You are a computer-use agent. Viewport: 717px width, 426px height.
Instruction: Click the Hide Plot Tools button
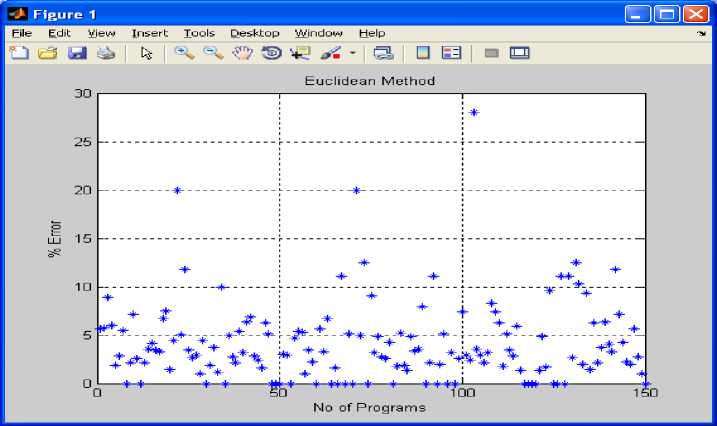pos(491,53)
